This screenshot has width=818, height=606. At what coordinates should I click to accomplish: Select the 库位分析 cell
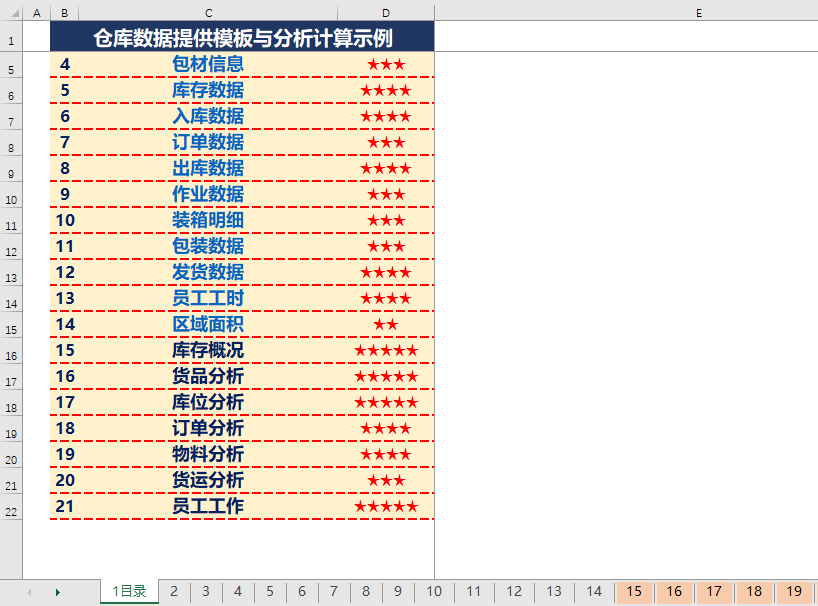coord(208,403)
